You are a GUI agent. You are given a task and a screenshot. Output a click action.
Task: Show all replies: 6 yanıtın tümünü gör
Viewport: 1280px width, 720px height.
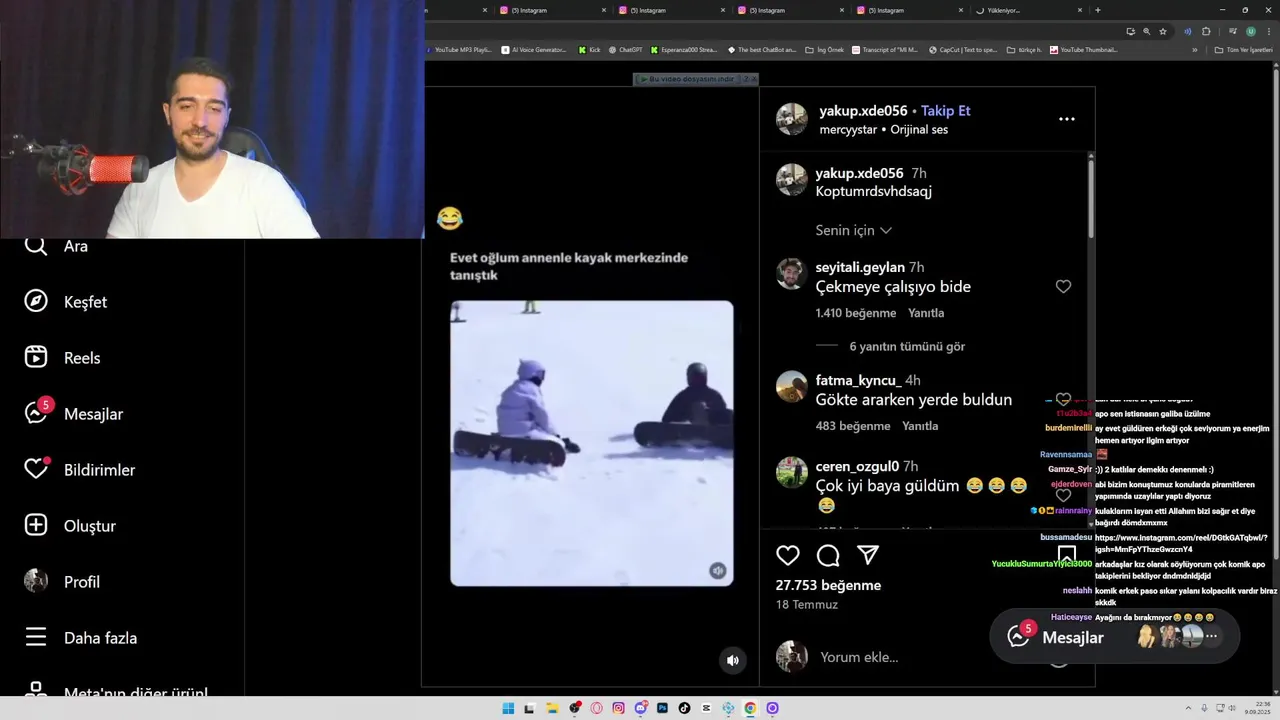coord(907,346)
